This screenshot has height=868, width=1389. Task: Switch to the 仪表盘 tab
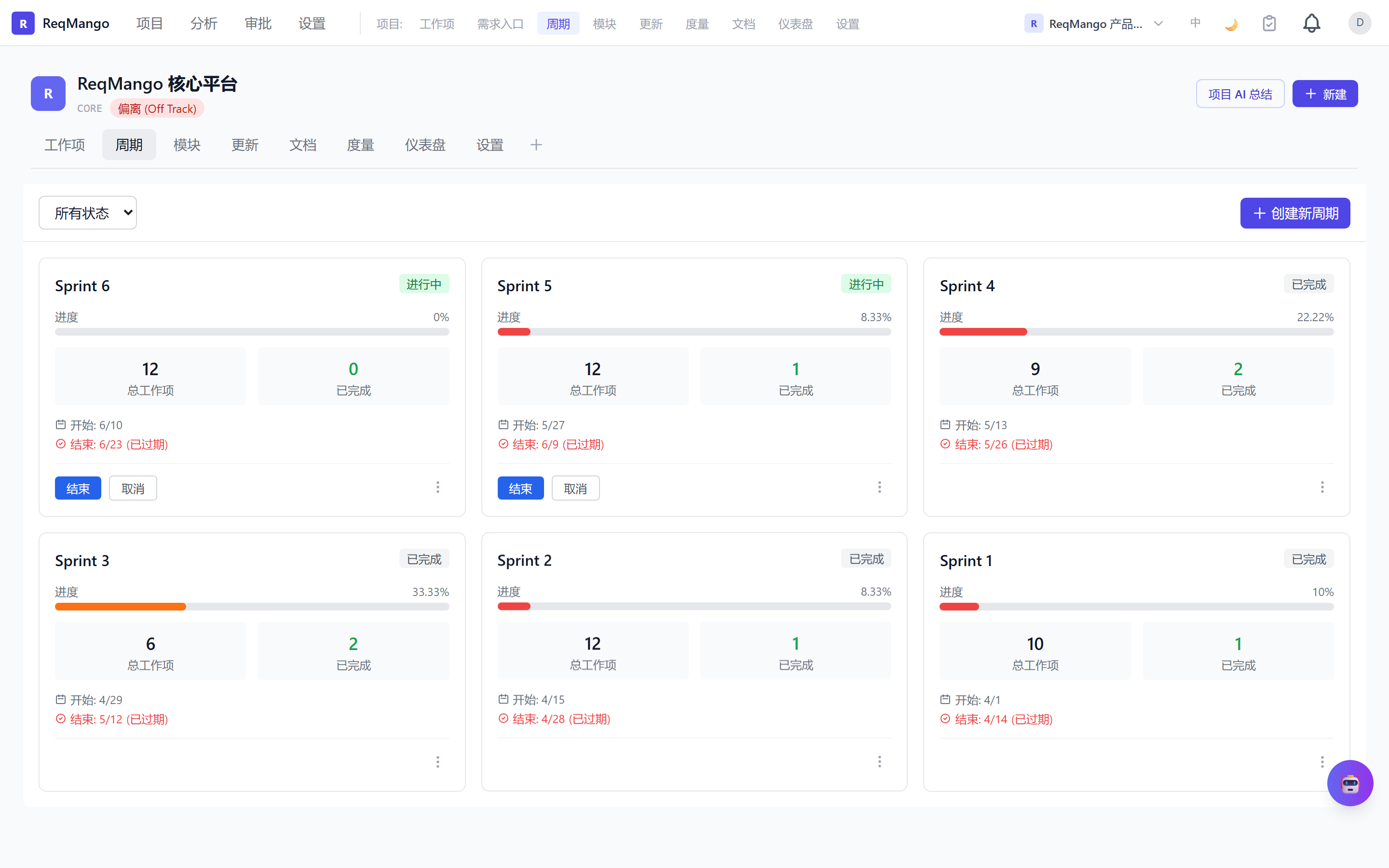pos(425,145)
